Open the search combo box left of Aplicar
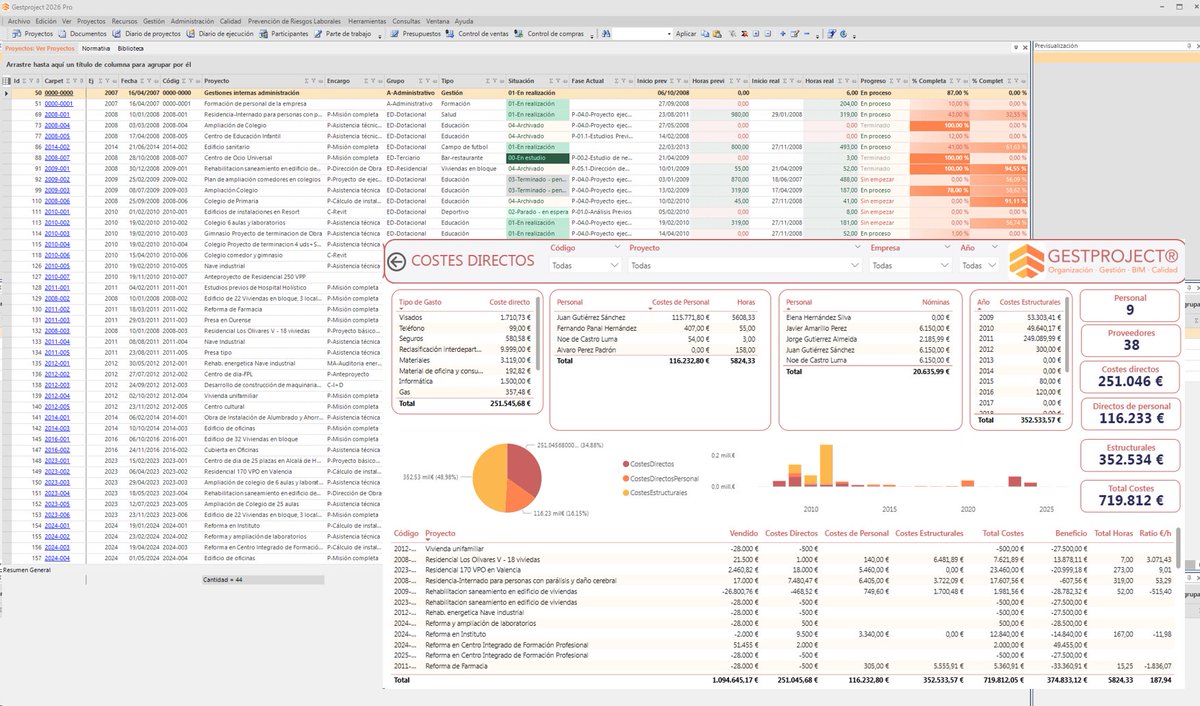Image resolution: width=1200 pixels, height=706 pixels. [644, 33]
